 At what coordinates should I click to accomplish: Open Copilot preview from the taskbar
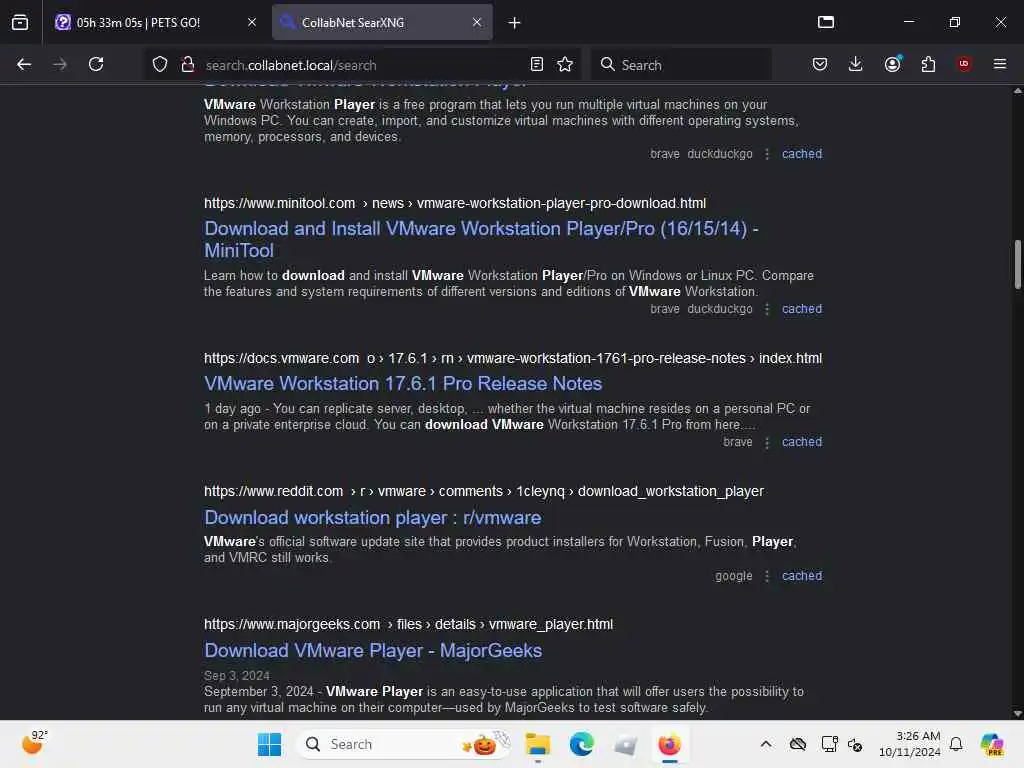[991, 744]
